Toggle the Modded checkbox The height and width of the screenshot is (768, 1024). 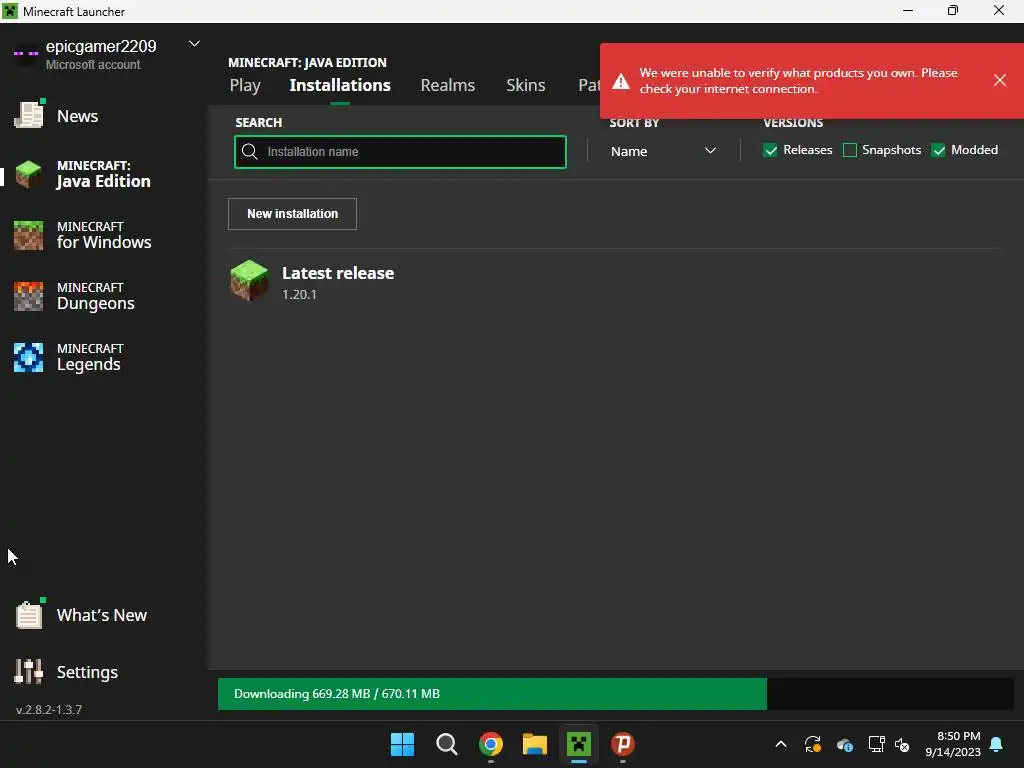pyautogui.click(x=938, y=150)
